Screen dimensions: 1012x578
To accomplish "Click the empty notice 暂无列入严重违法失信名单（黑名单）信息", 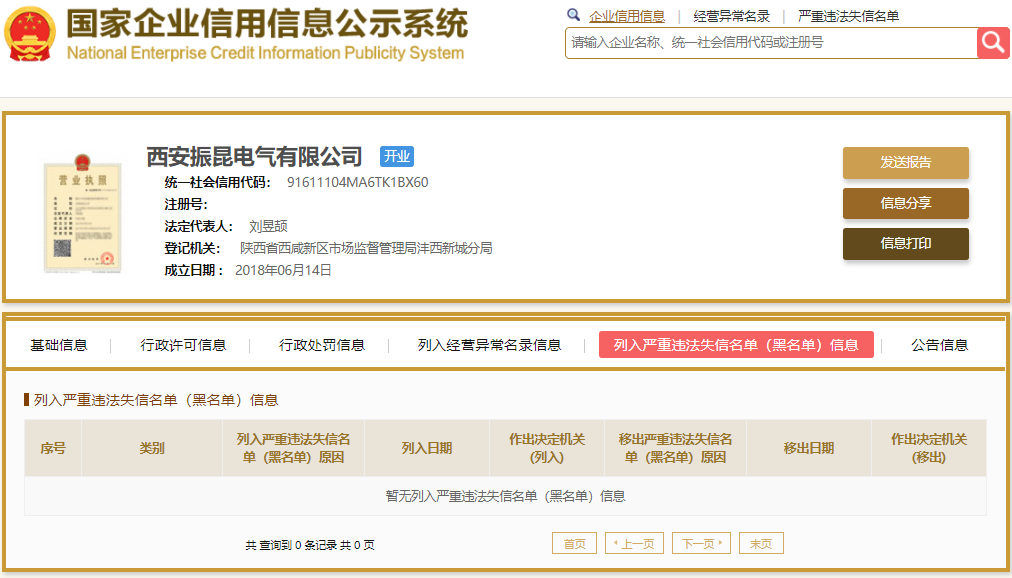I will (x=505, y=496).
